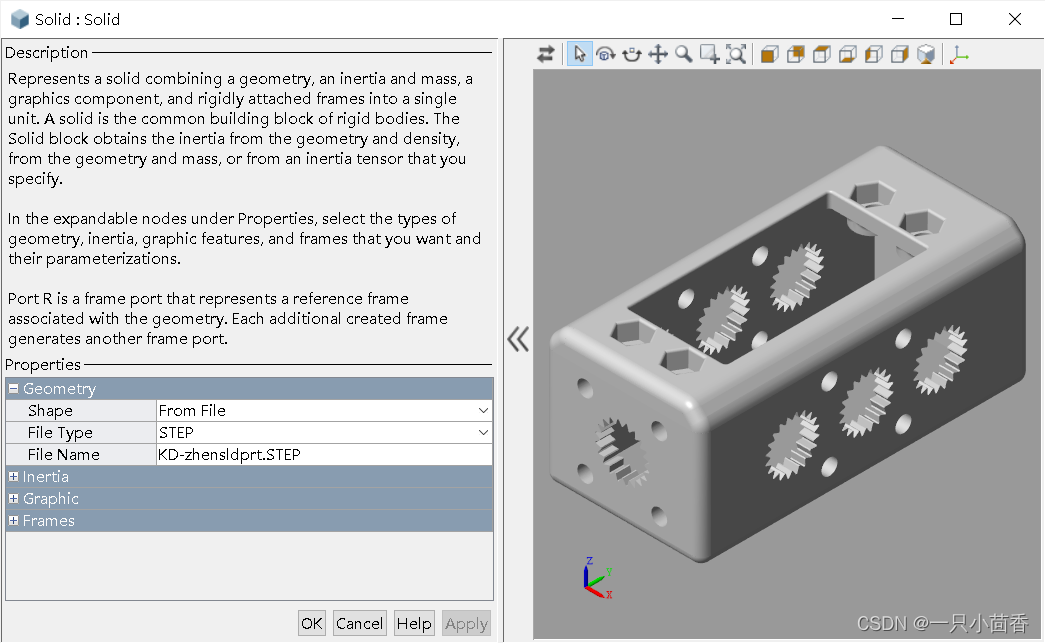This screenshot has height=643, width=1045.
Task: Open Help for the Solid block
Action: coord(414,622)
